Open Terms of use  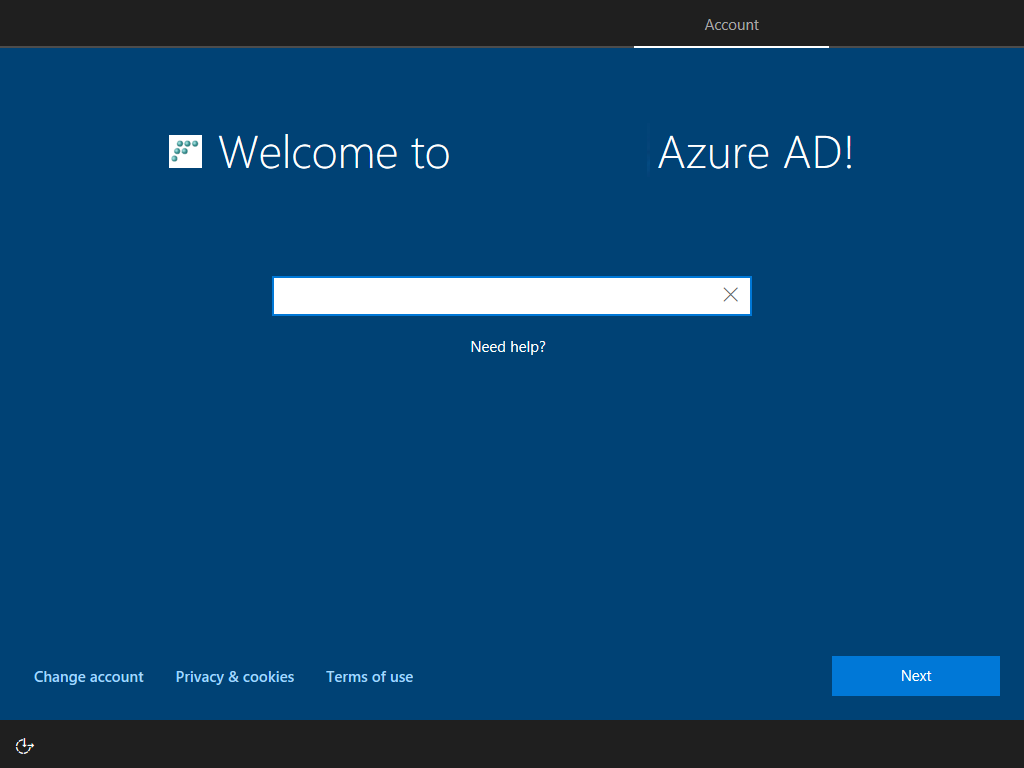369,676
